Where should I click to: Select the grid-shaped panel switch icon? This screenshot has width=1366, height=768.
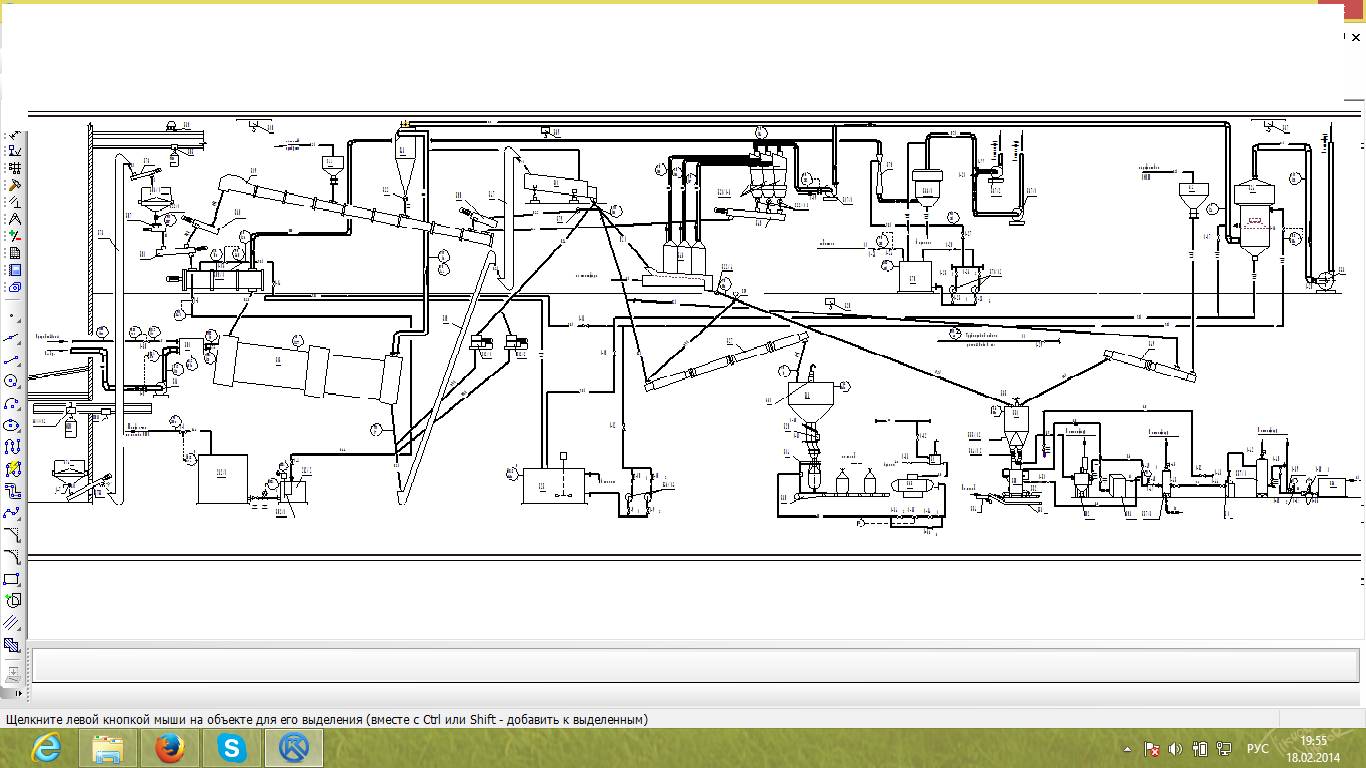[15, 168]
